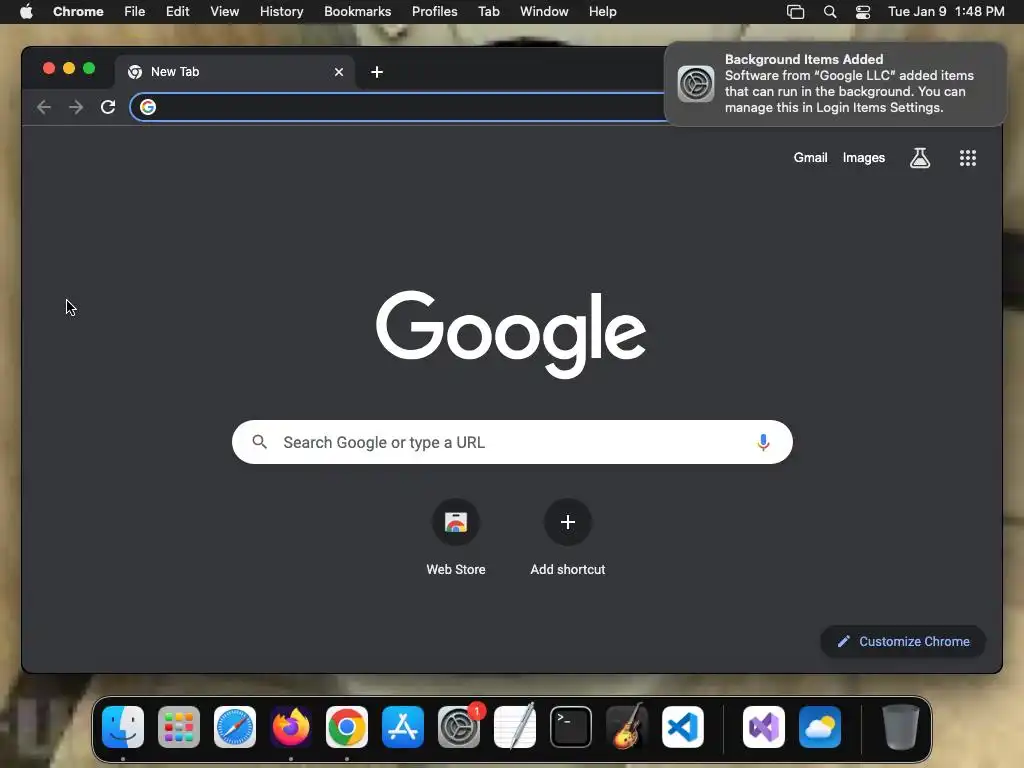Open the Bookmarks menu
The height and width of the screenshot is (768, 1024).
[x=357, y=12]
